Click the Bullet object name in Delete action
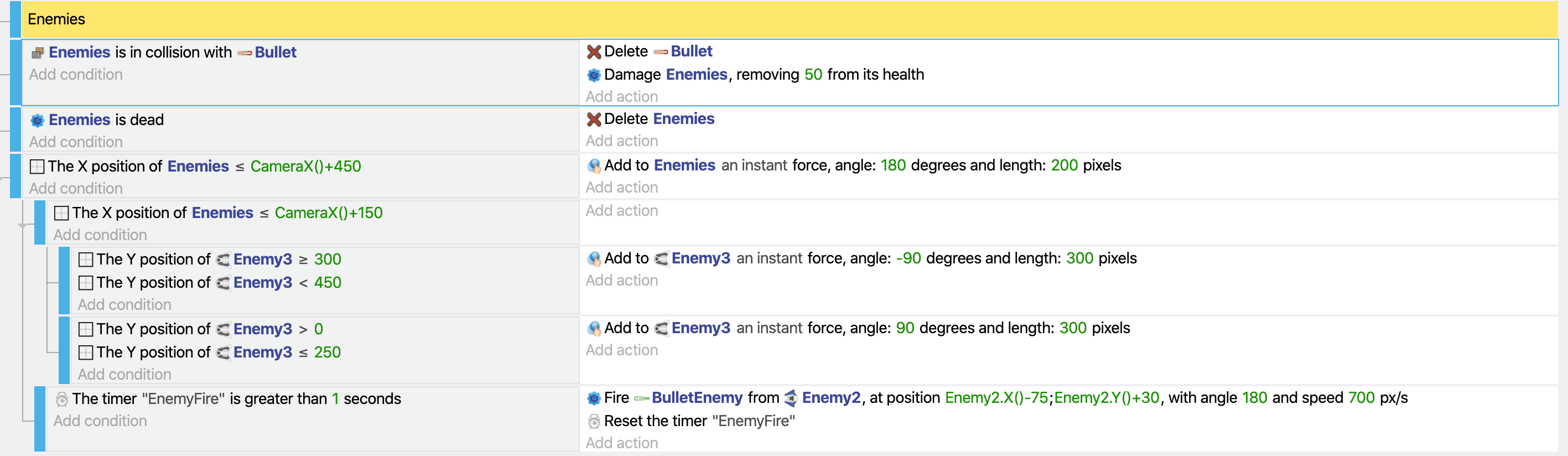 coord(691,51)
